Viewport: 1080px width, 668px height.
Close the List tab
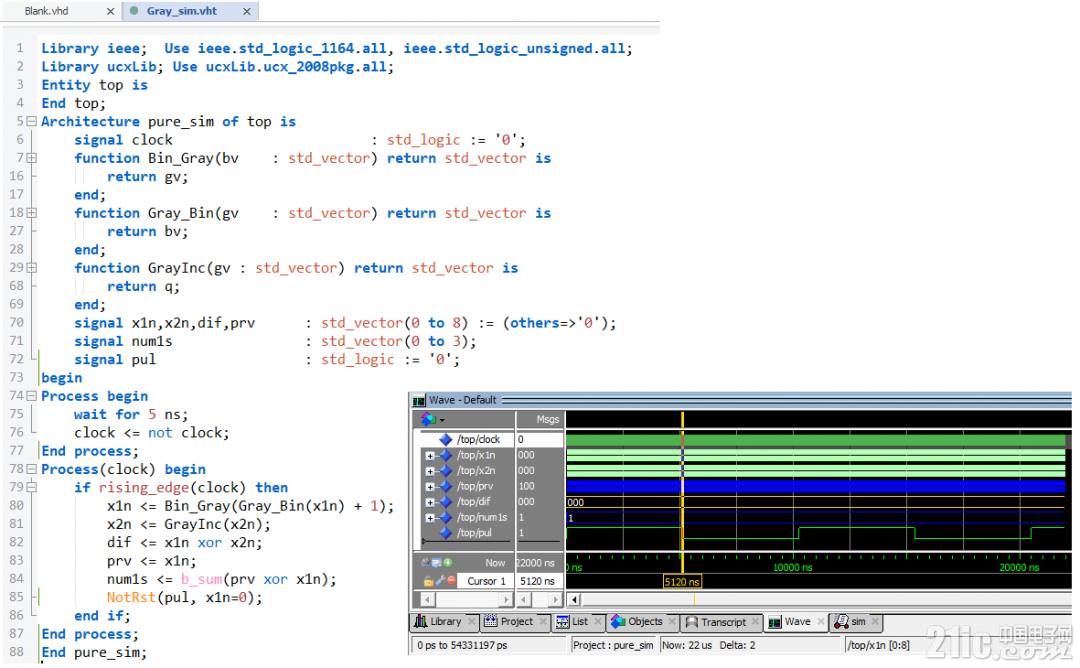pyautogui.click(x=598, y=622)
